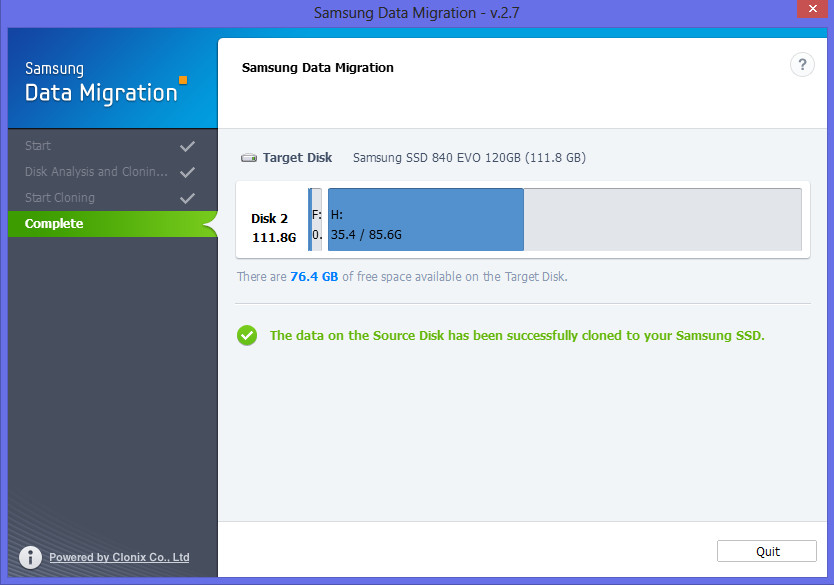This screenshot has height=585, width=834.
Task: Select the Start step in the sidebar
Action: (37, 145)
